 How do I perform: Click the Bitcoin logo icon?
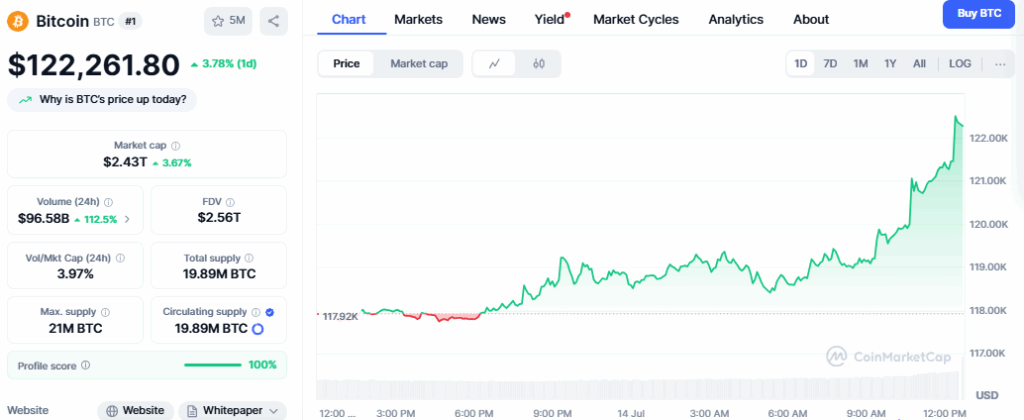[18, 22]
